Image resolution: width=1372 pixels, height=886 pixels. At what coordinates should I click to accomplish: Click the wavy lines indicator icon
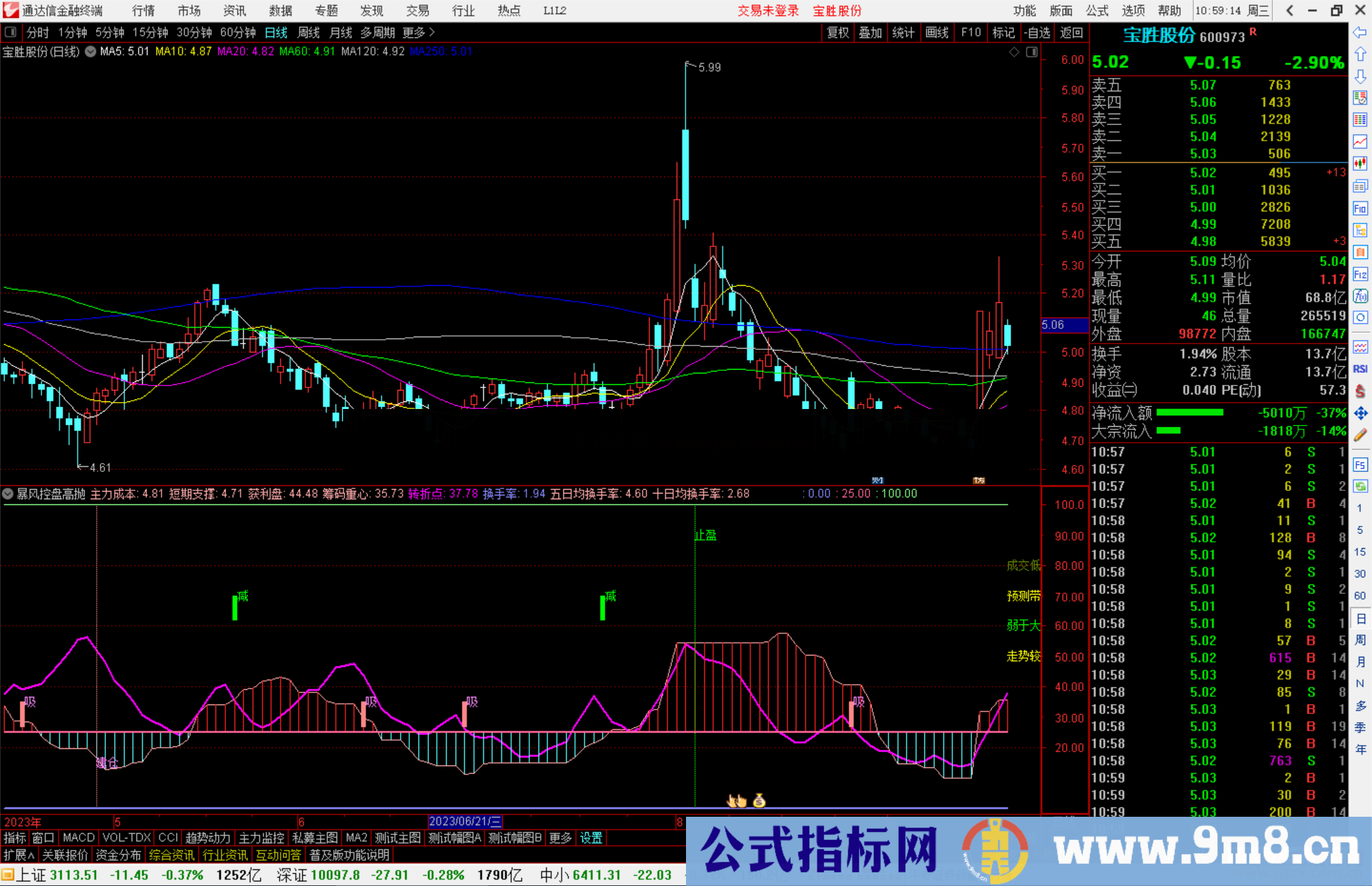[1360, 347]
